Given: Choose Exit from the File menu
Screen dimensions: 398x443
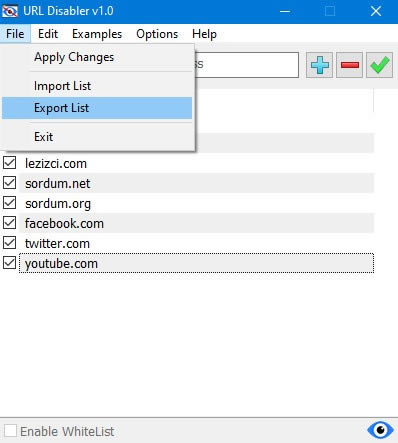Looking at the screenshot, I should tap(97, 137).
